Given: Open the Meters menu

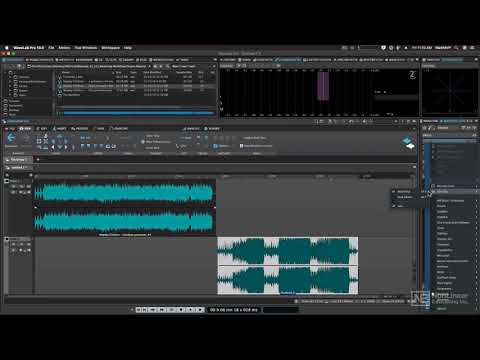Looking at the screenshot, I should (x=64, y=48).
